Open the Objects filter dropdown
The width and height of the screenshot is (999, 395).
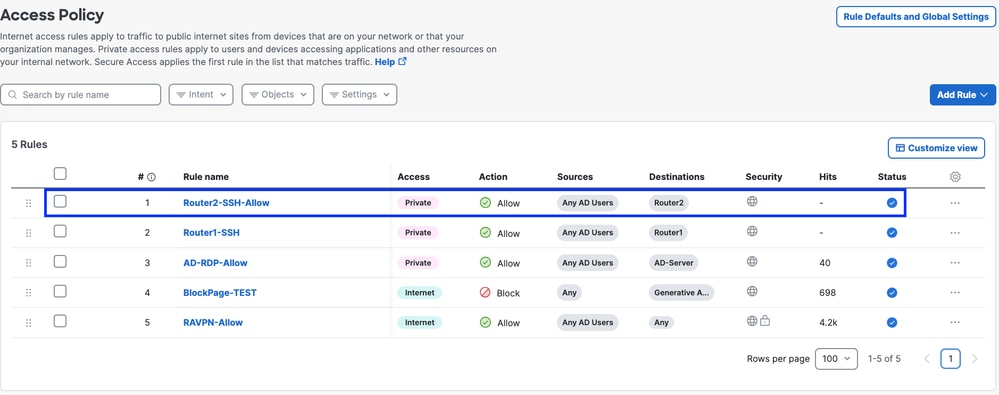pyautogui.click(x=278, y=94)
